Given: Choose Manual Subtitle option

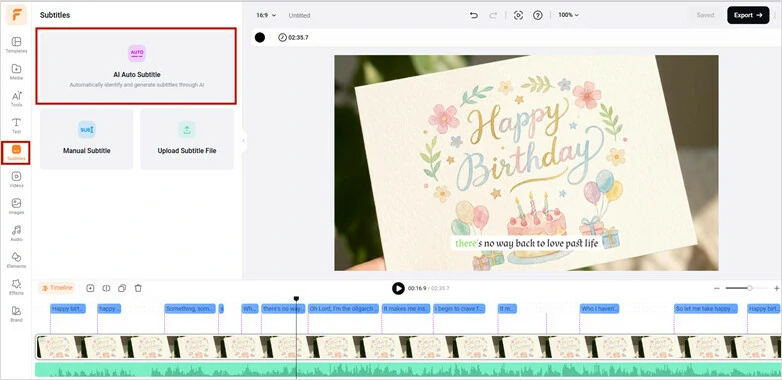Looking at the screenshot, I should [87, 139].
